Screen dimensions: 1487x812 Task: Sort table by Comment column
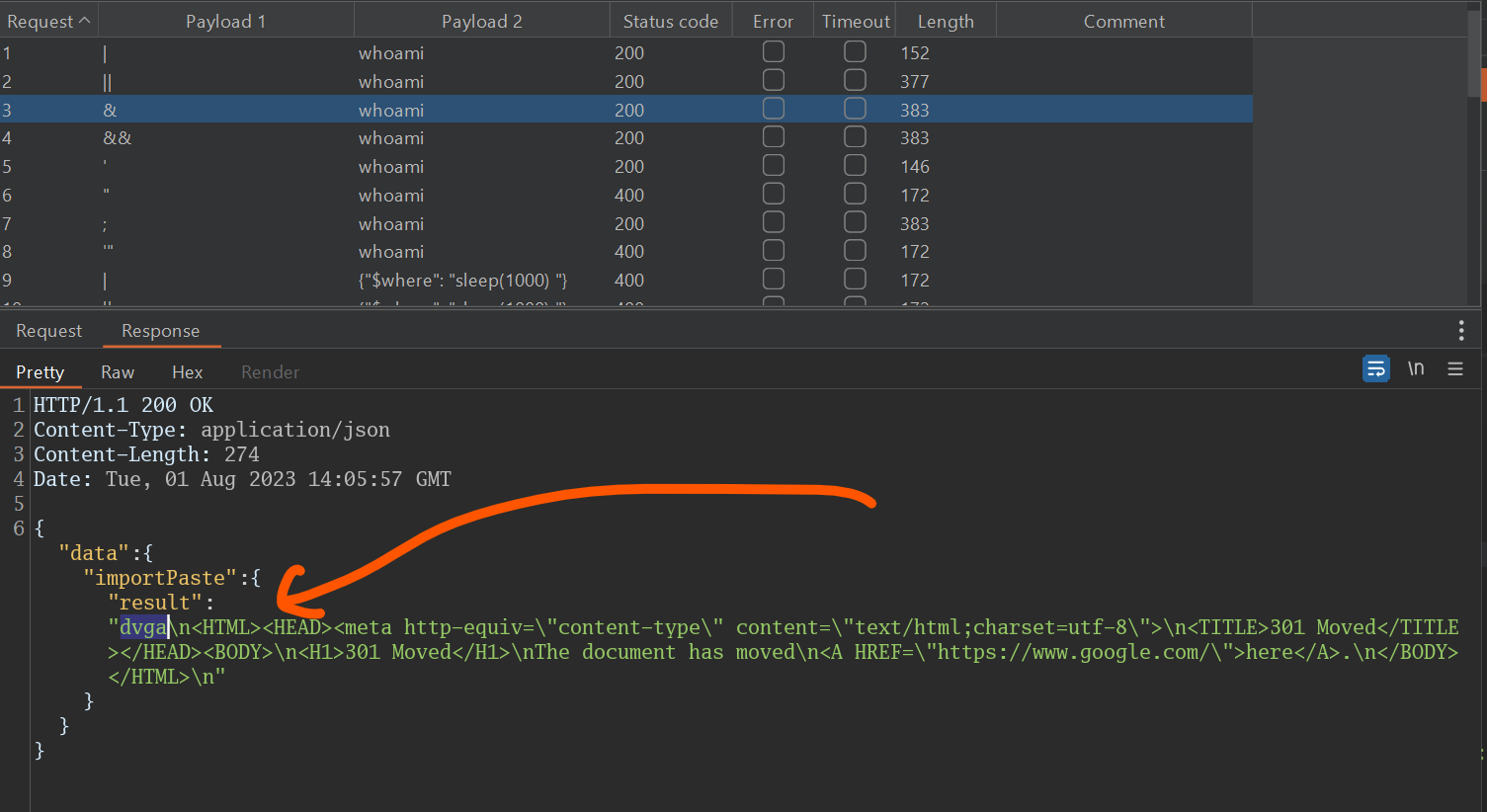tap(1124, 21)
